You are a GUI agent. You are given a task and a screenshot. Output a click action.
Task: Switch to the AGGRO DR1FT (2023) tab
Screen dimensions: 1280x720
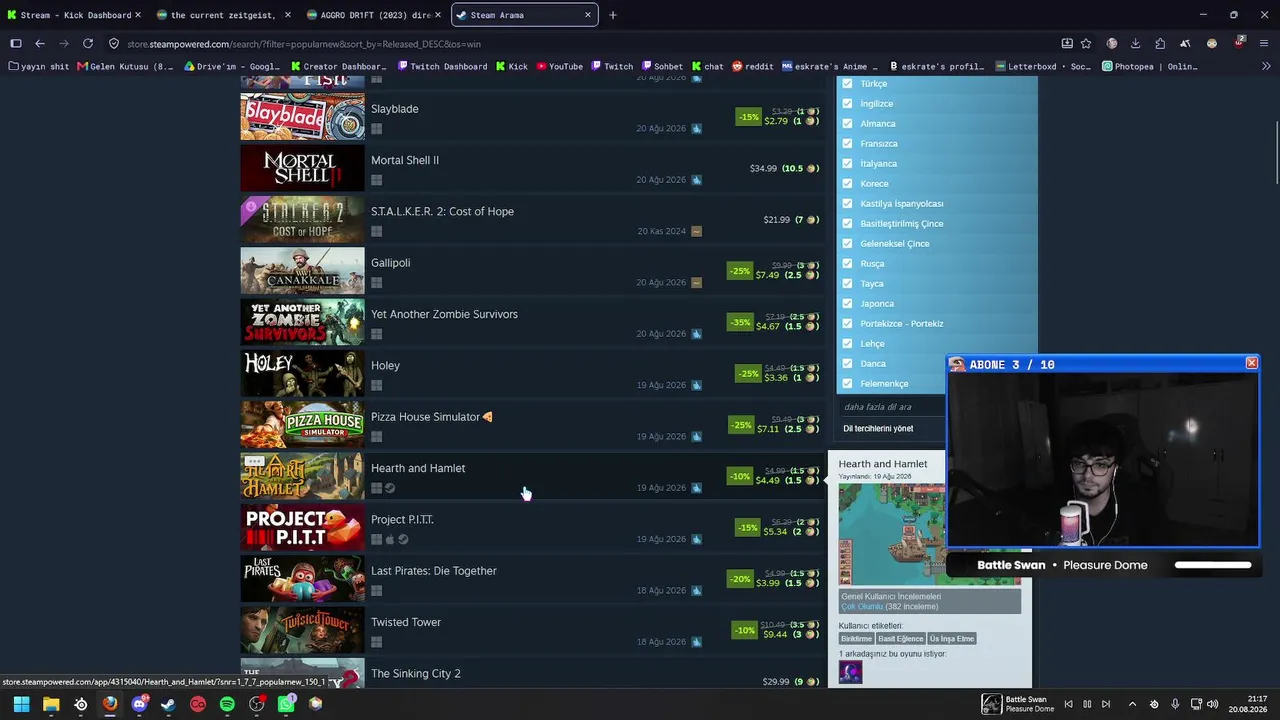(375, 15)
